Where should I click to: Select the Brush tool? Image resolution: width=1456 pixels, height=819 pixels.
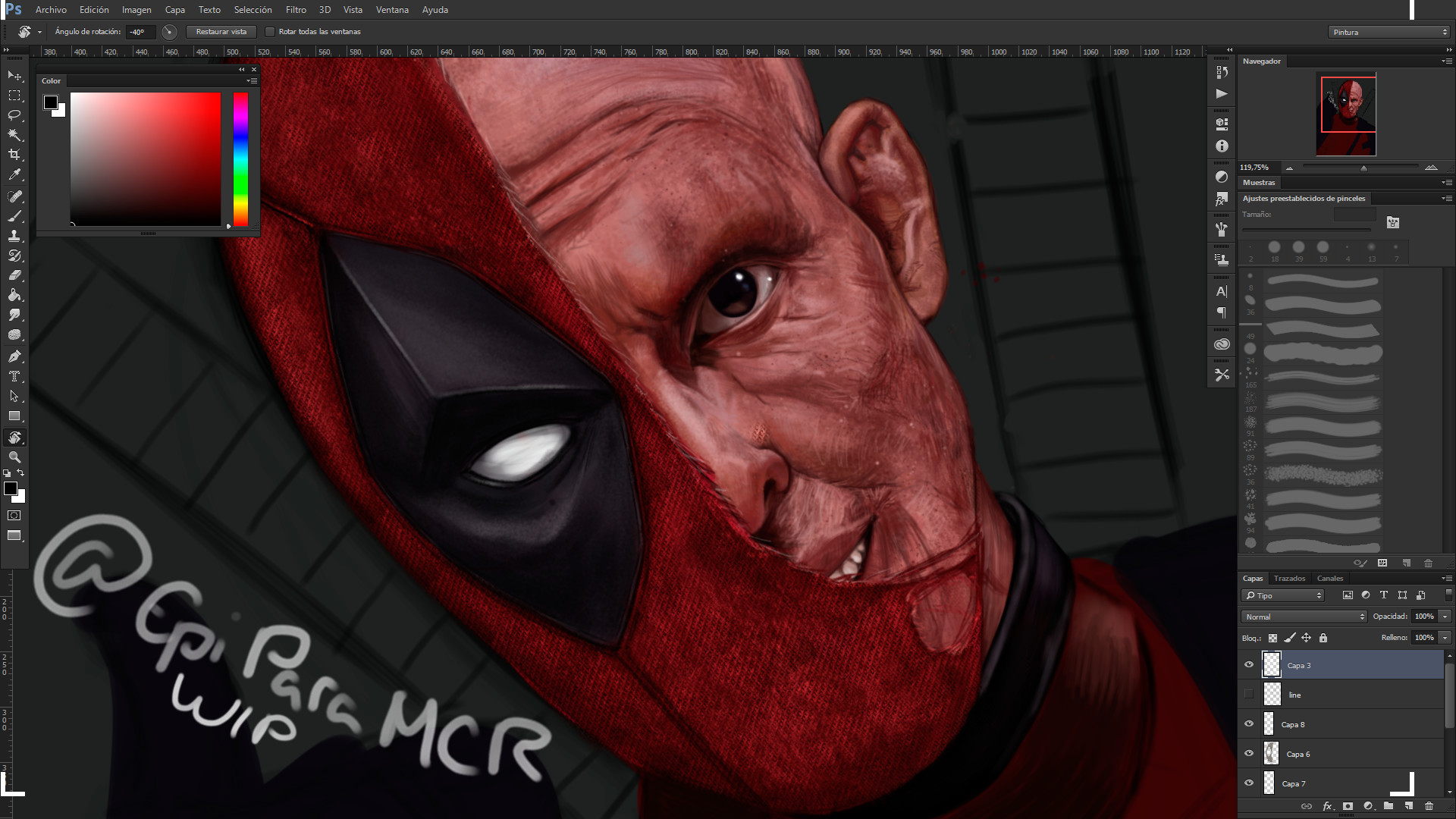14,216
